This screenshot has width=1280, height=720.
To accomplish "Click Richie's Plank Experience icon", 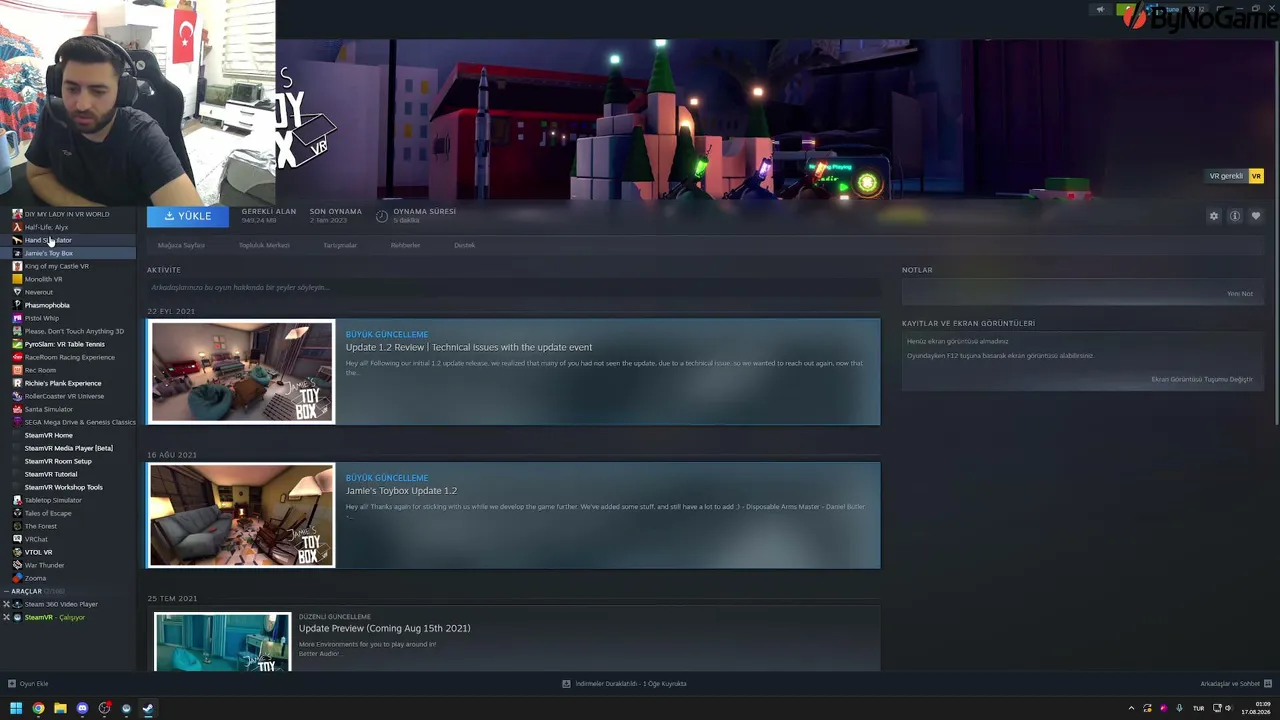I will click(17, 383).
